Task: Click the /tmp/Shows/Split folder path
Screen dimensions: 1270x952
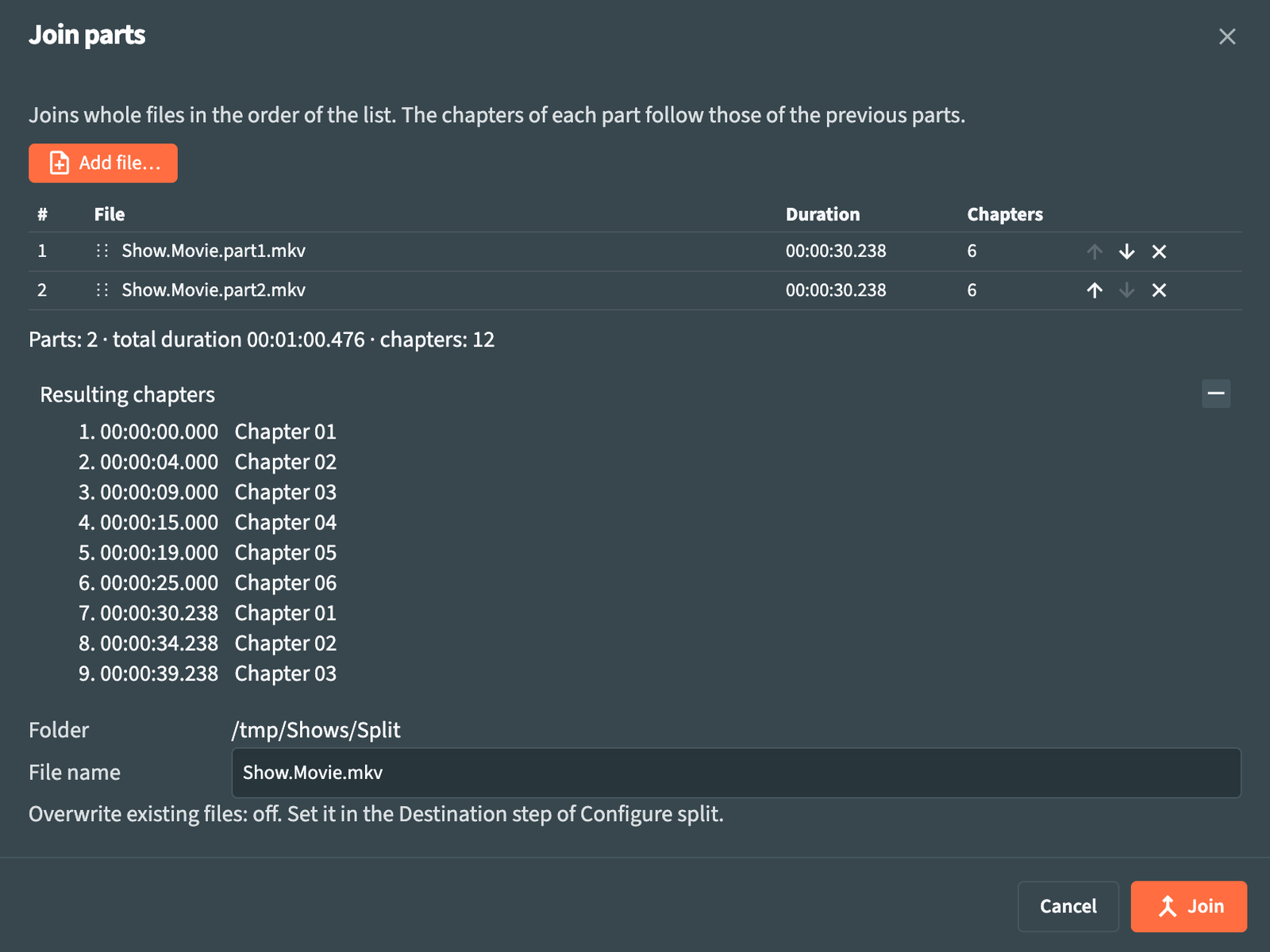Action: [x=316, y=730]
